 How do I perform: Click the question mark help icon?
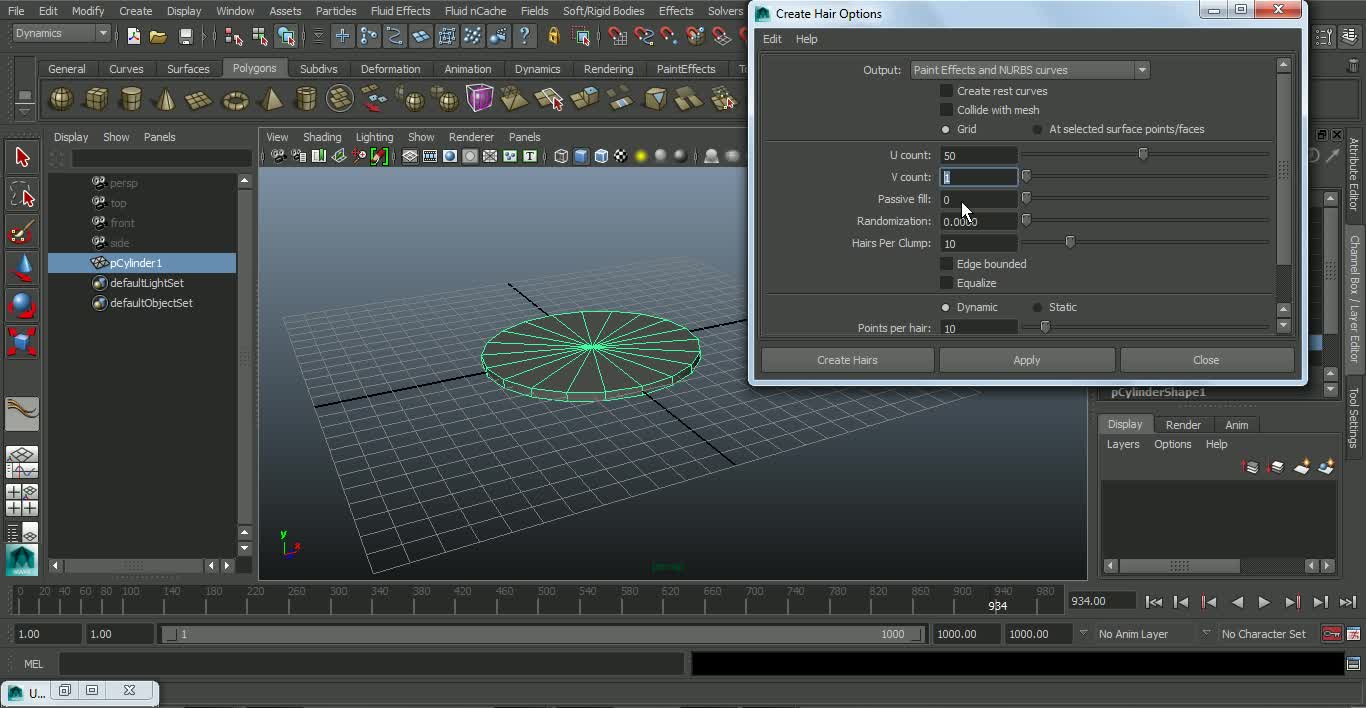point(524,36)
